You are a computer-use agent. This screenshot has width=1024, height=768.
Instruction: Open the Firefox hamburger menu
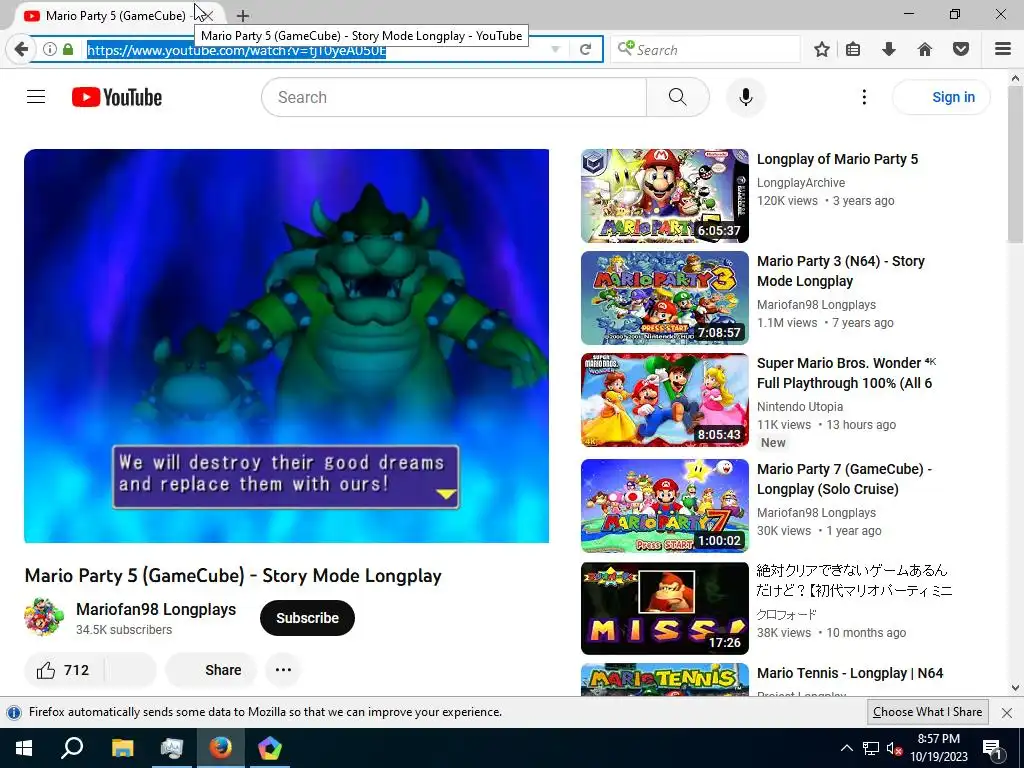click(1003, 49)
